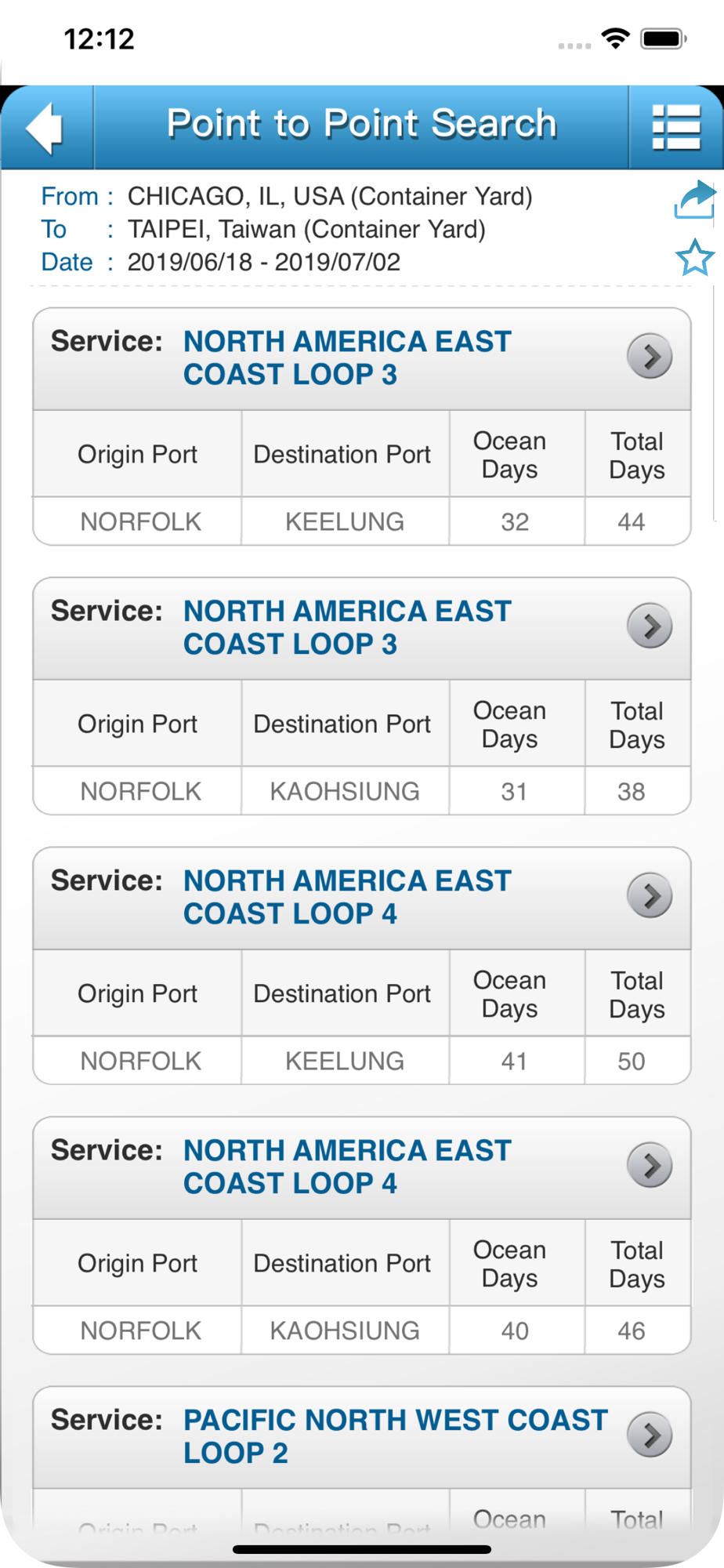
Task: Click the total days value 38
Action: (x=631, y=791)
